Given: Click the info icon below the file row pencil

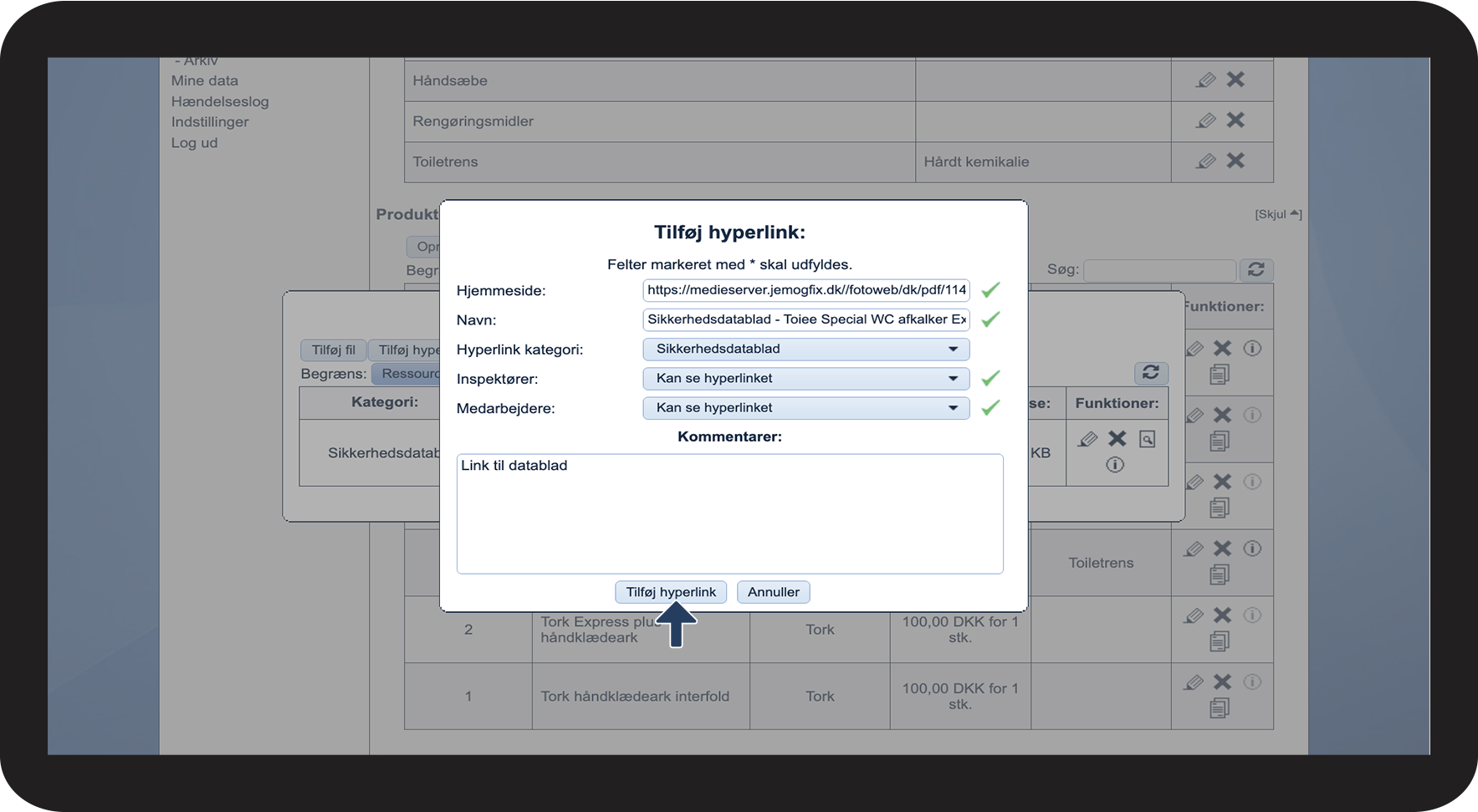Looking at the screenshot, I should click(1115, 465).
